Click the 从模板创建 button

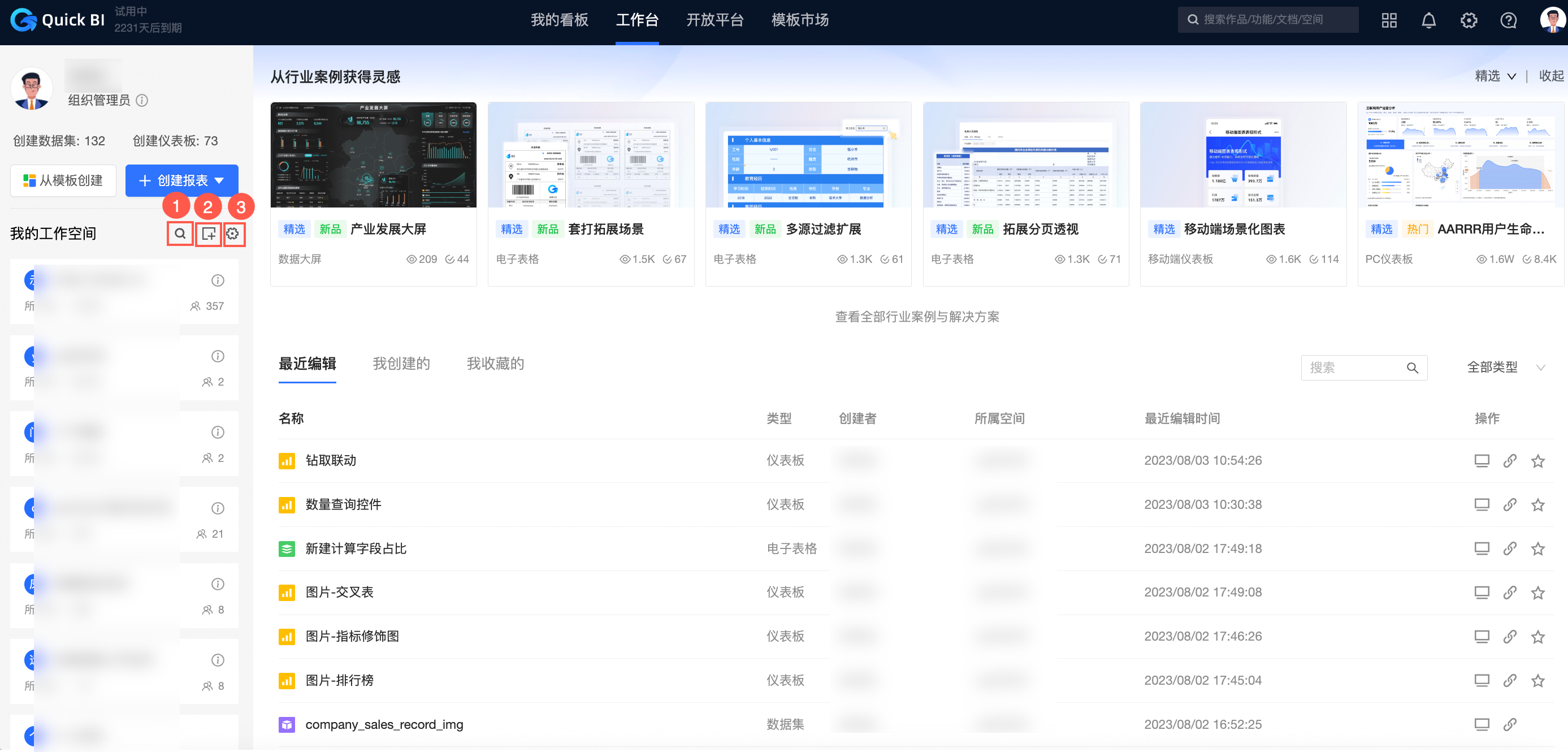pos(63,180)
